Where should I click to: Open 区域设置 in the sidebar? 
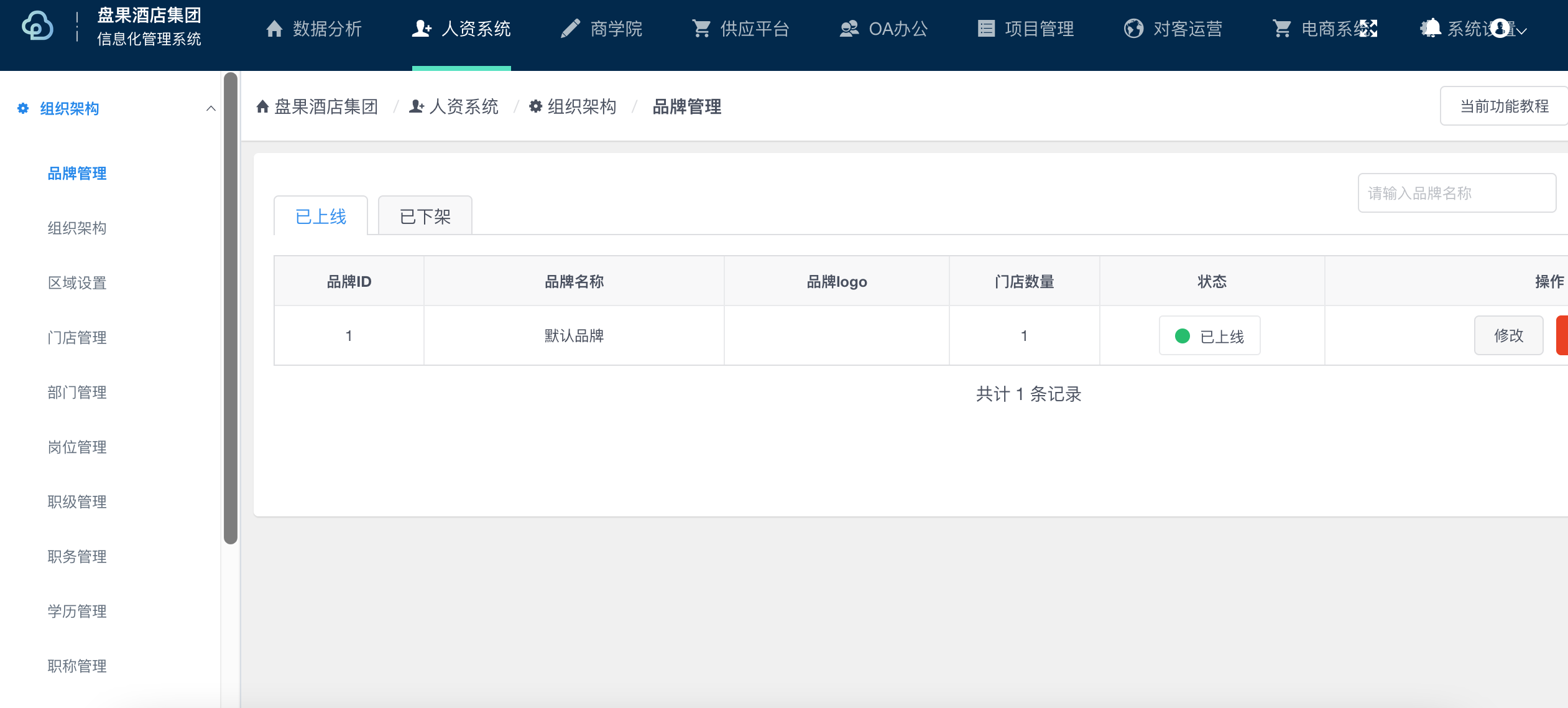[77, 283]
